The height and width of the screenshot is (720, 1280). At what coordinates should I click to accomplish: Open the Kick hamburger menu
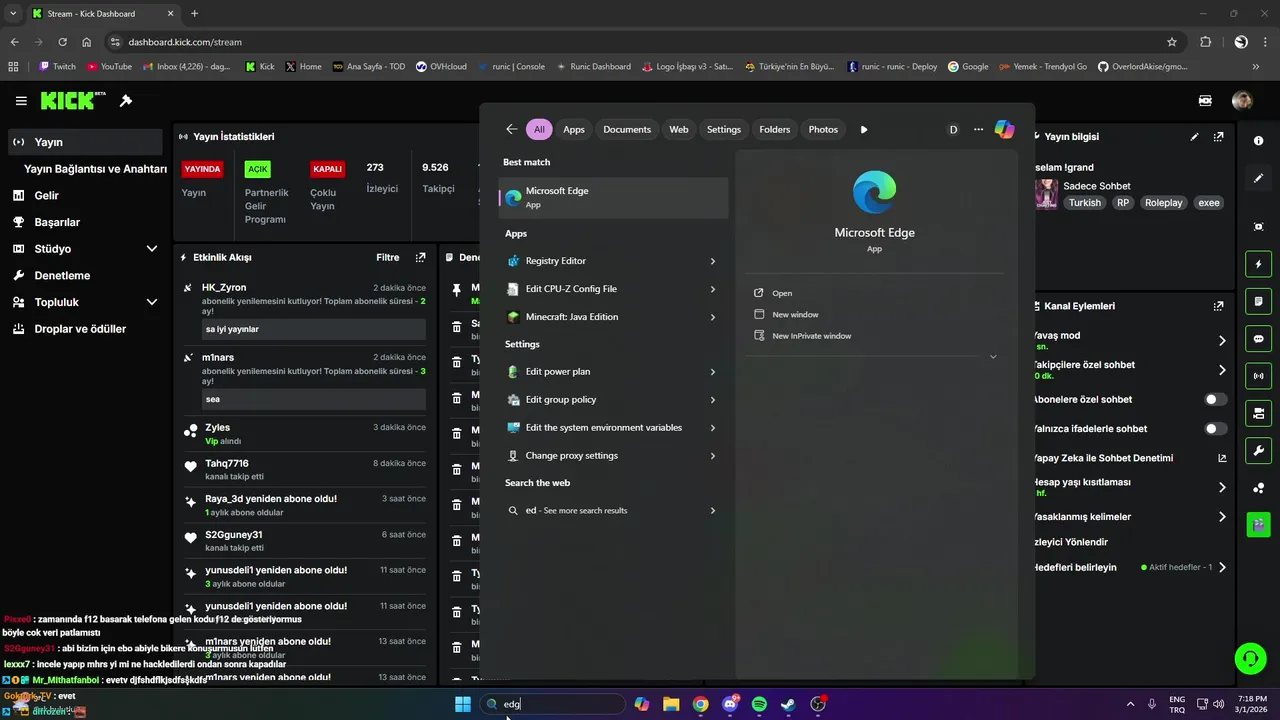point(21,101)
